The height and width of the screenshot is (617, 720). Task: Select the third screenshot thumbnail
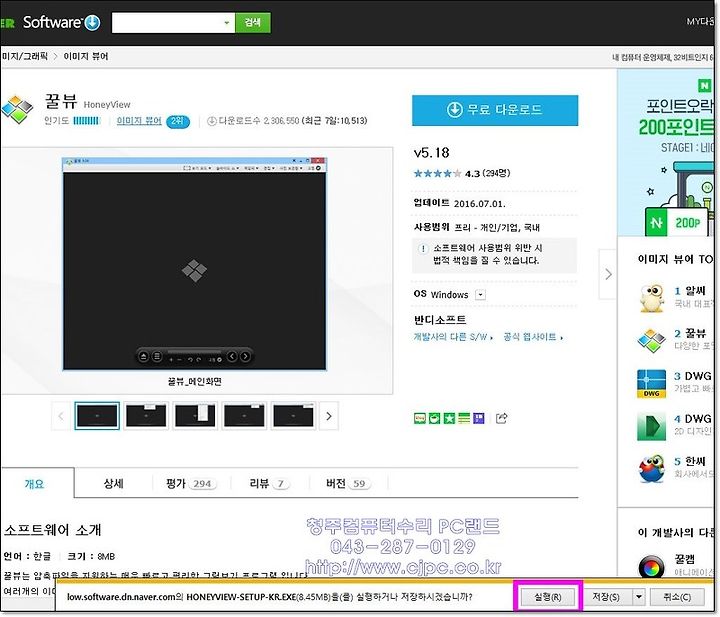pos(195,416)
